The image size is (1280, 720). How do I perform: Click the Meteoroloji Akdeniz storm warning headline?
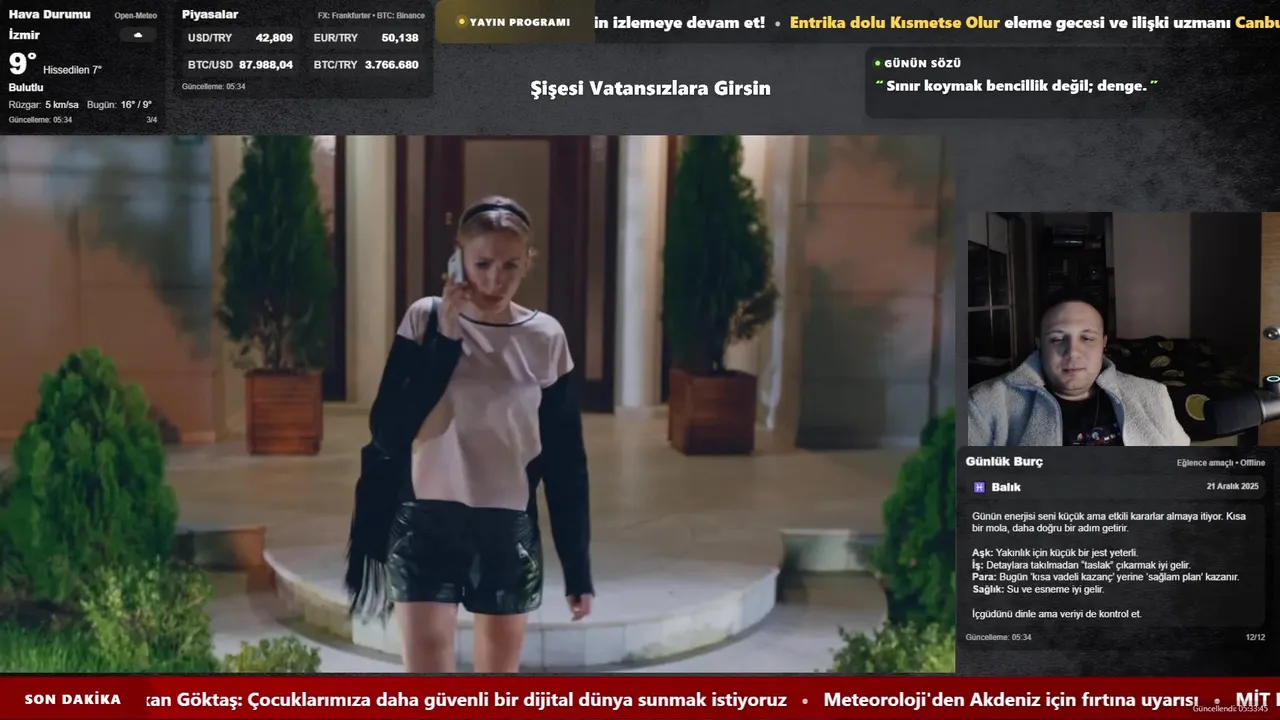(x=1011, y=700)
